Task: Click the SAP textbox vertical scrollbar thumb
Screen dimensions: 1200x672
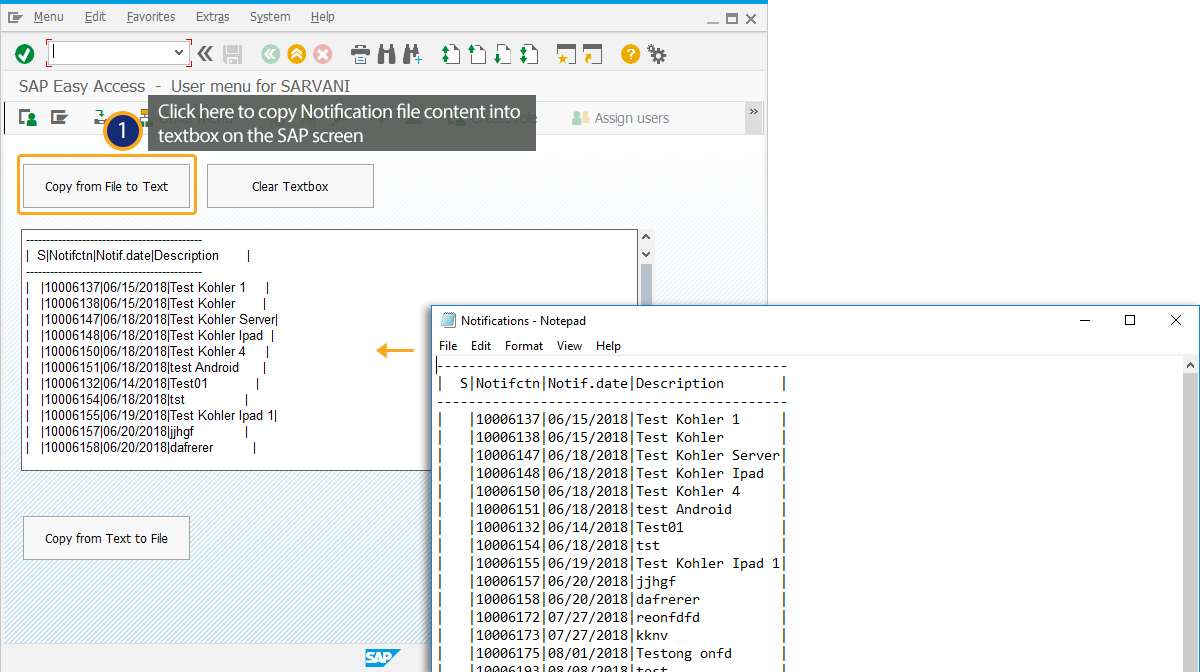Action: coord(645,284)
